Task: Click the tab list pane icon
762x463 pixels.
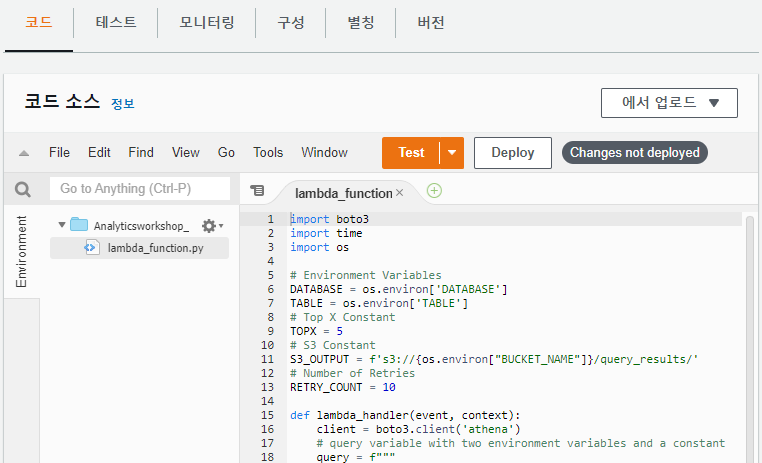Action: 257,190
